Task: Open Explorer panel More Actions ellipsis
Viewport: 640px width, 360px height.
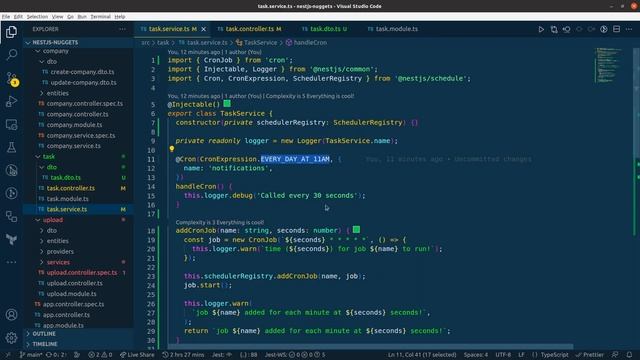Action: coord(122,29)
